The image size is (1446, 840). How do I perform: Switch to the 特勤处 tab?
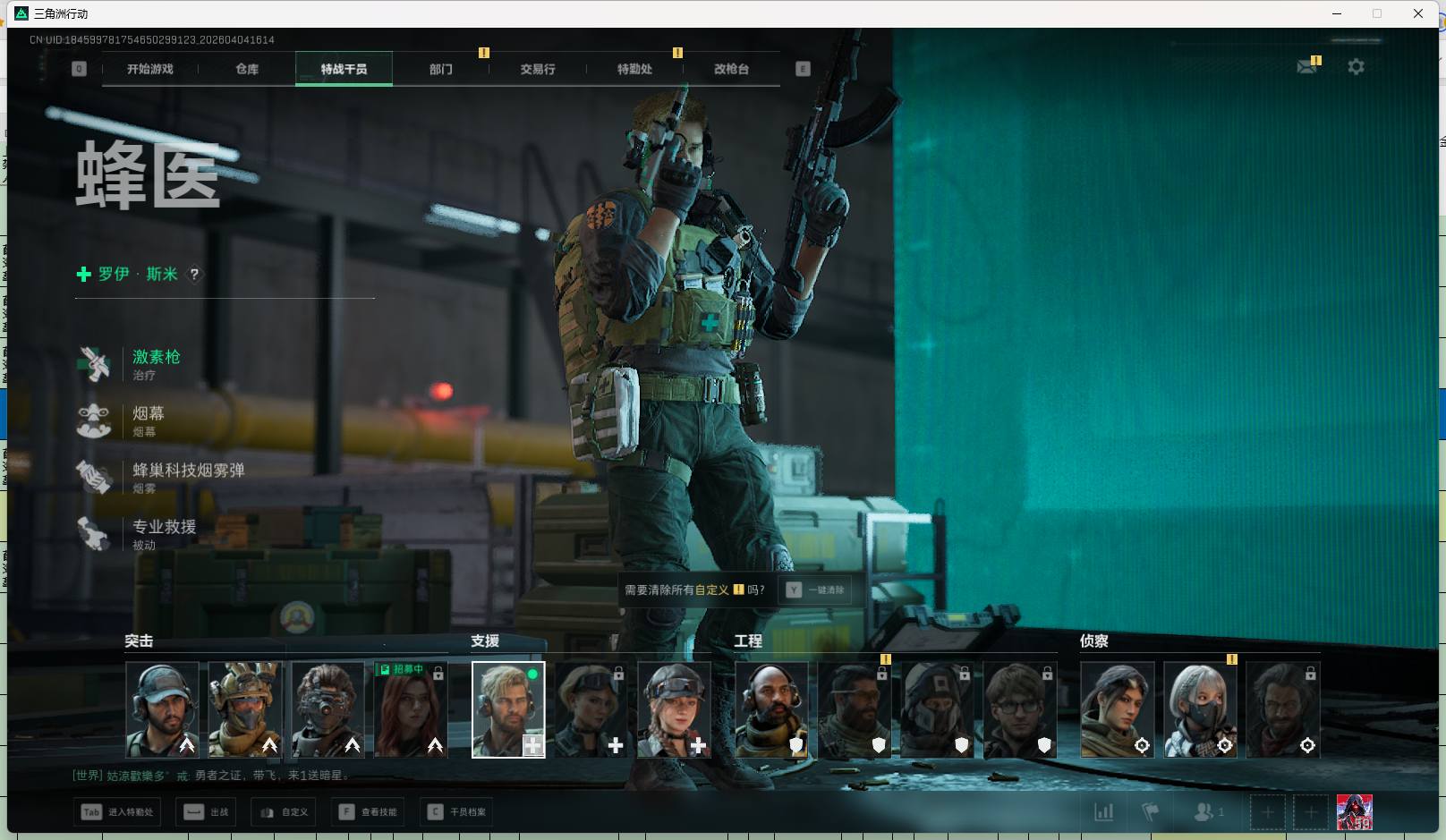pyautogui.click(x=634, y=69)
